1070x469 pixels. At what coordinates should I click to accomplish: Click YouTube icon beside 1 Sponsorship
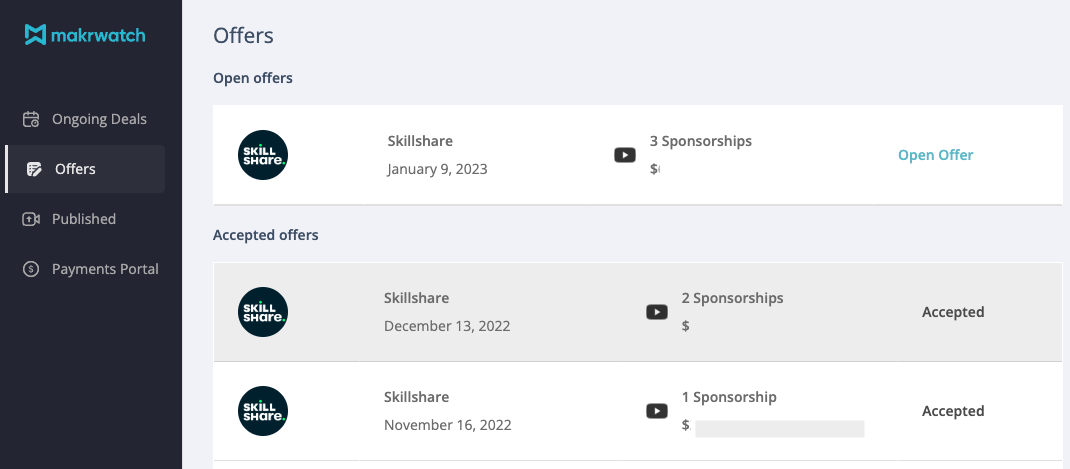click(x=657, y=411)
